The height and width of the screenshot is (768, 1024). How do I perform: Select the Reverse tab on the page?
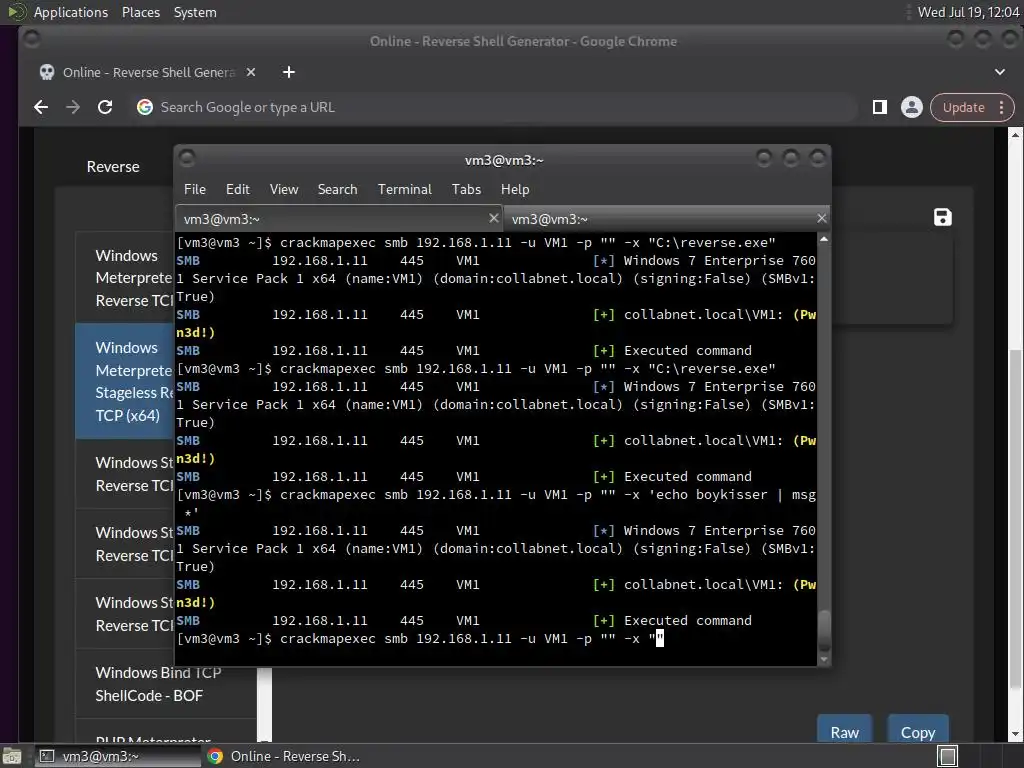point(113,167)
